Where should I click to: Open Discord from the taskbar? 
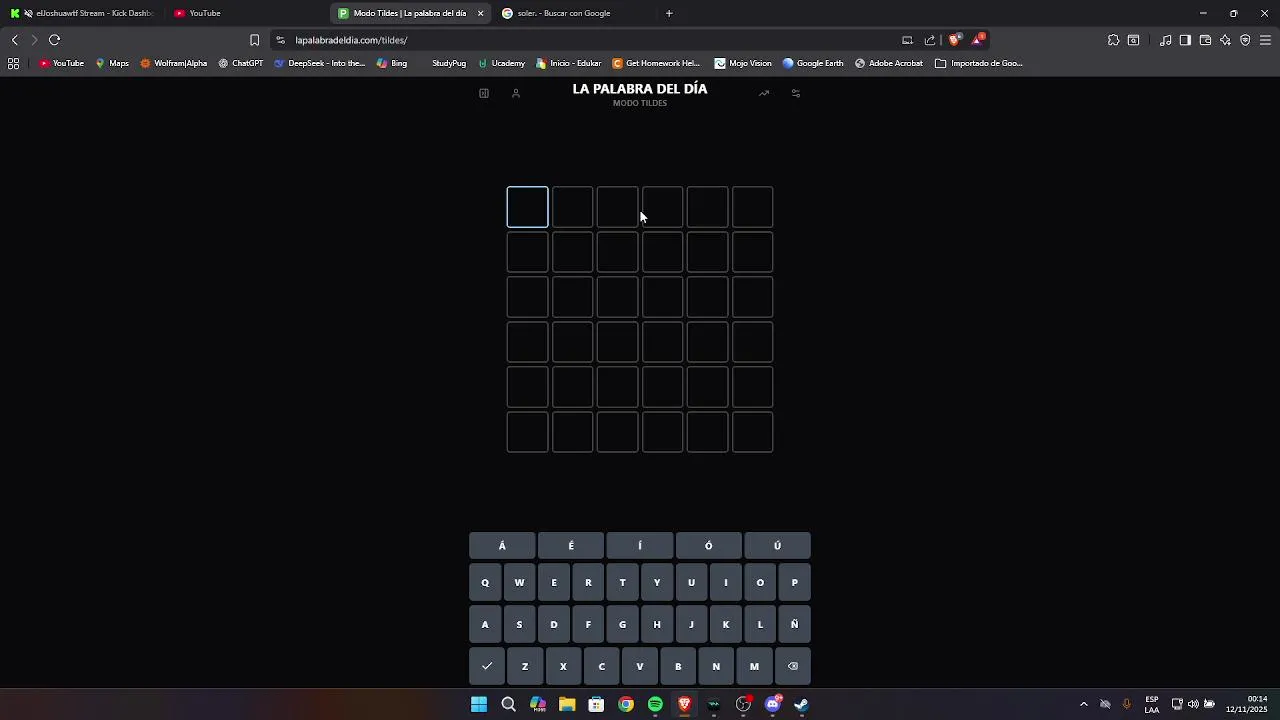pyautogui.click(x=773, y=704)
